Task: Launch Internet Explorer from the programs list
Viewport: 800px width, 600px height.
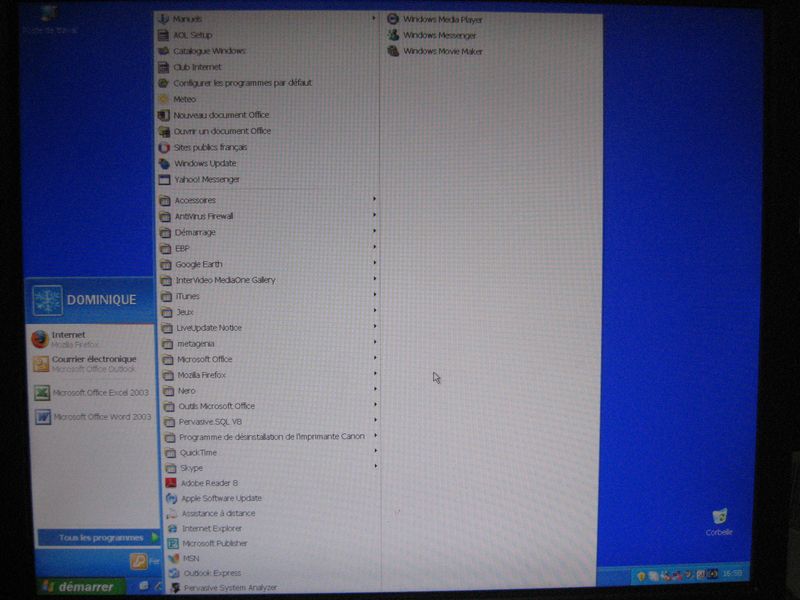Action: pos(205,529)
